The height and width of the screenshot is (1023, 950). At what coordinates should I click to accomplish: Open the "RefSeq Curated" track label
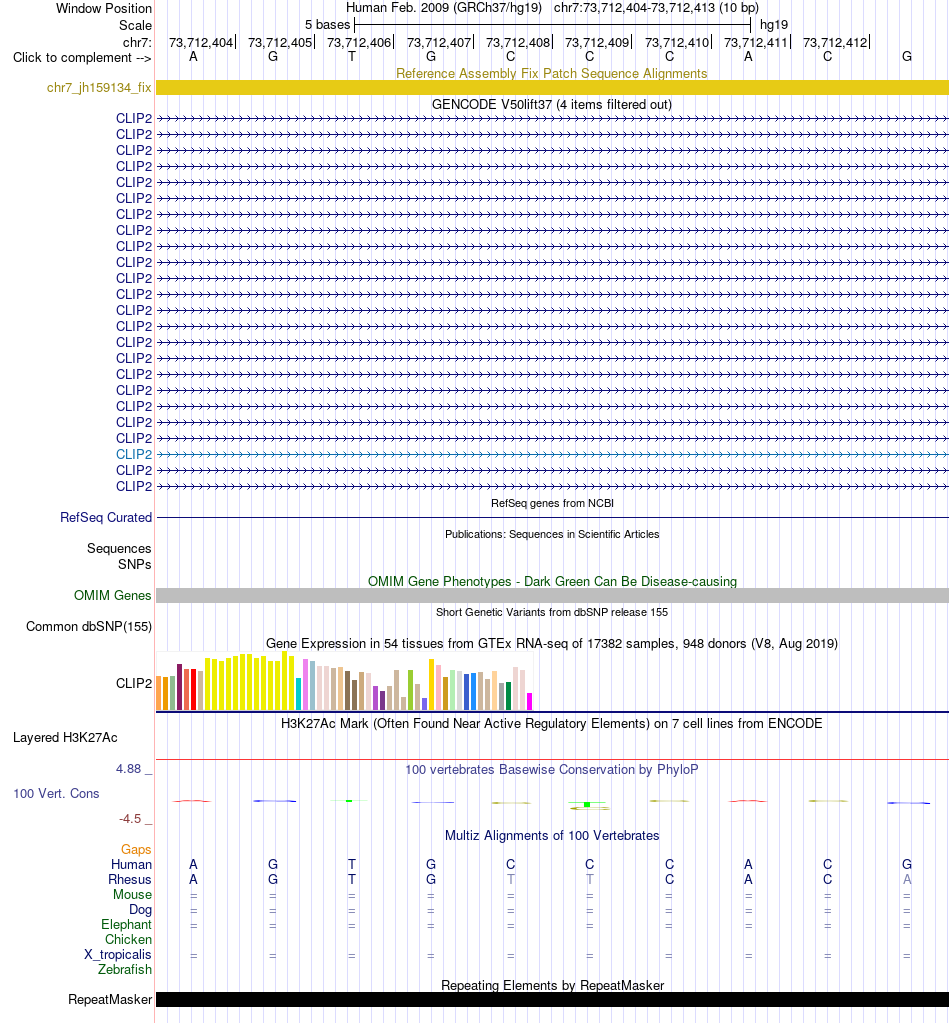tap(106, 517)
